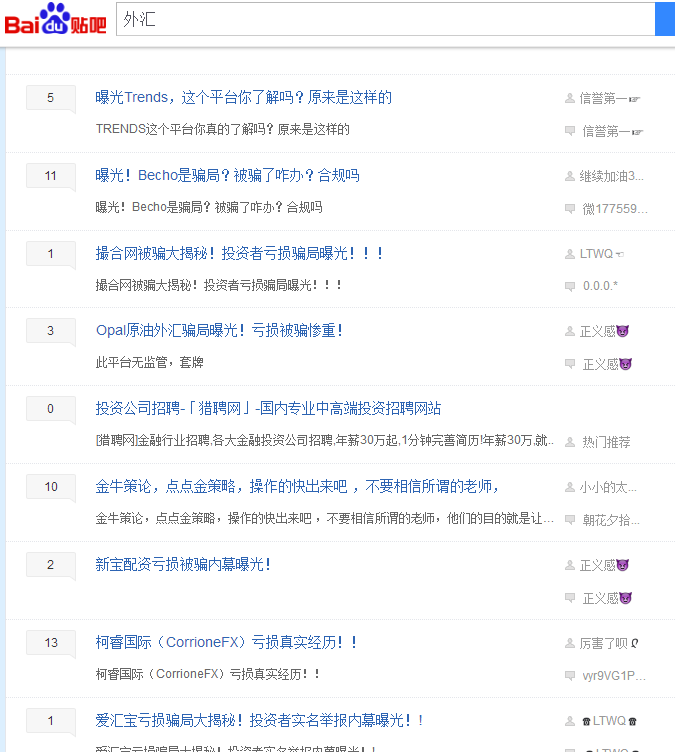Click last-reply bubble icon on Opal row
The image size is (675, 752).
pyautogui.click(x=570, y=364)
